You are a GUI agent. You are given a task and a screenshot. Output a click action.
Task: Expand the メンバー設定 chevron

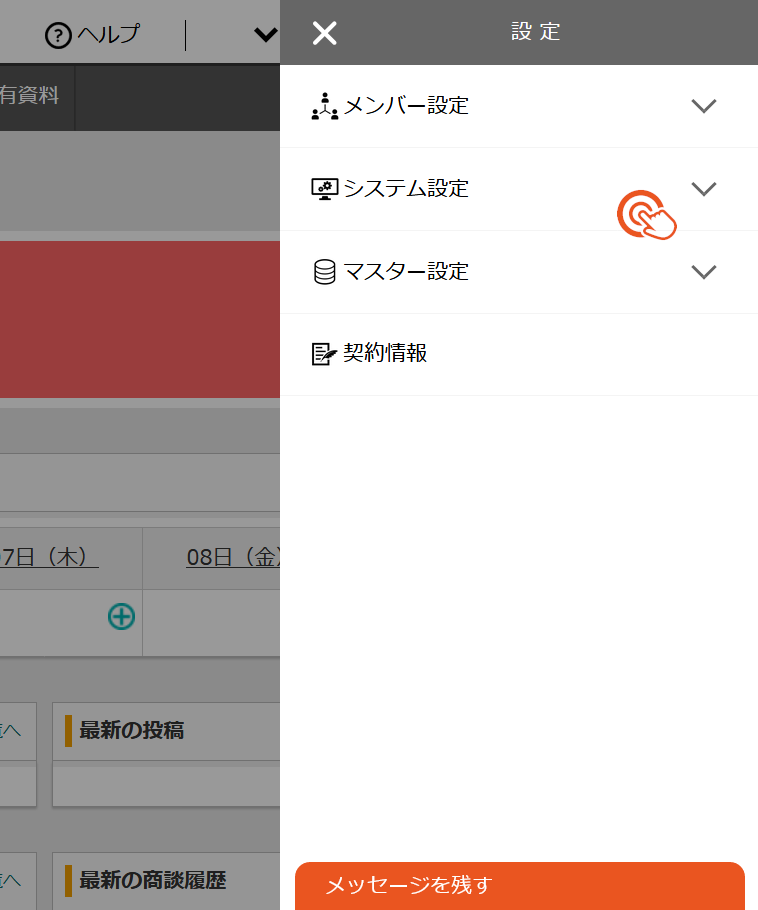703,106
